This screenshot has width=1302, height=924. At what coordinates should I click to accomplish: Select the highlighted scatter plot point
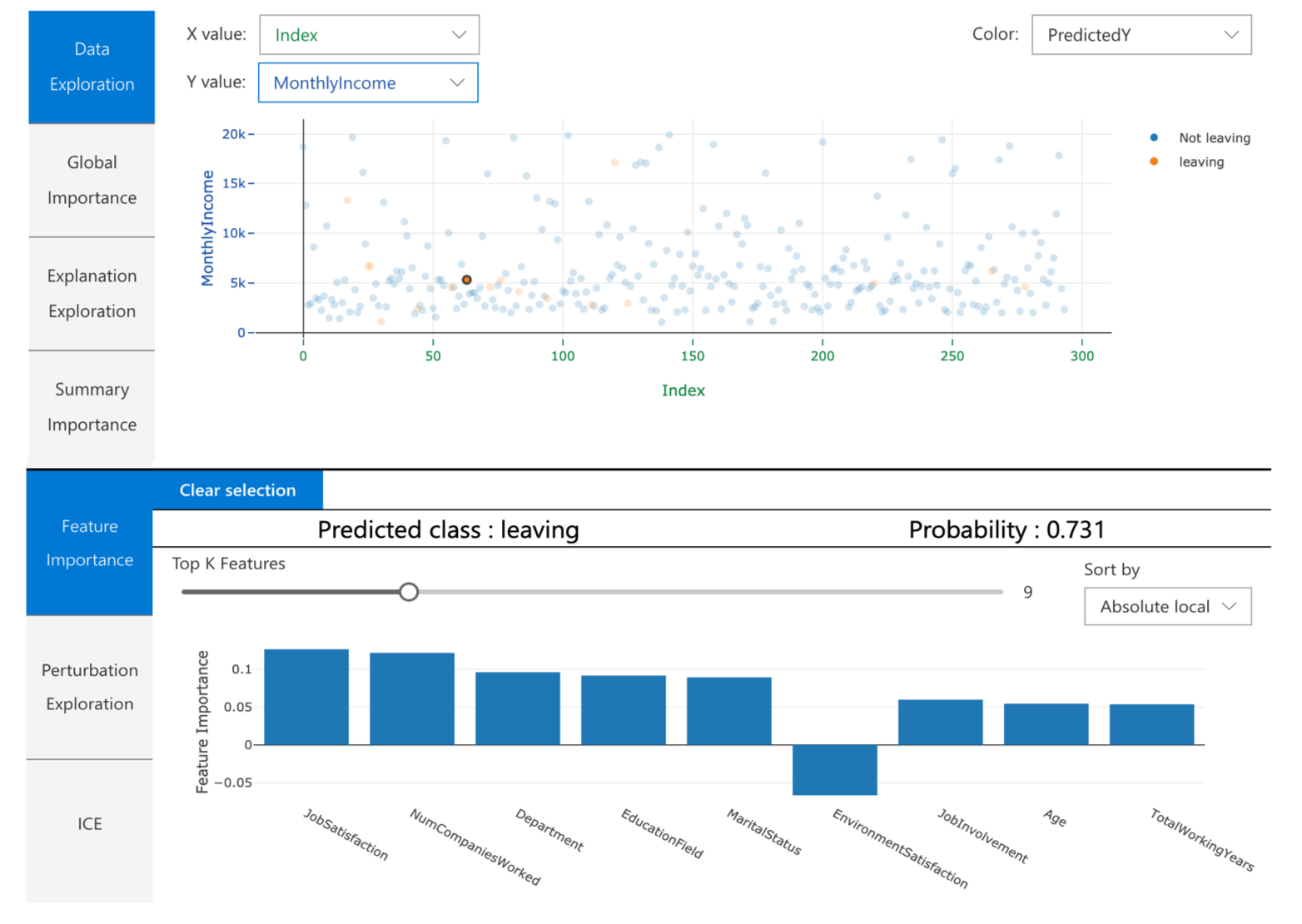click(x=466, y=281)
